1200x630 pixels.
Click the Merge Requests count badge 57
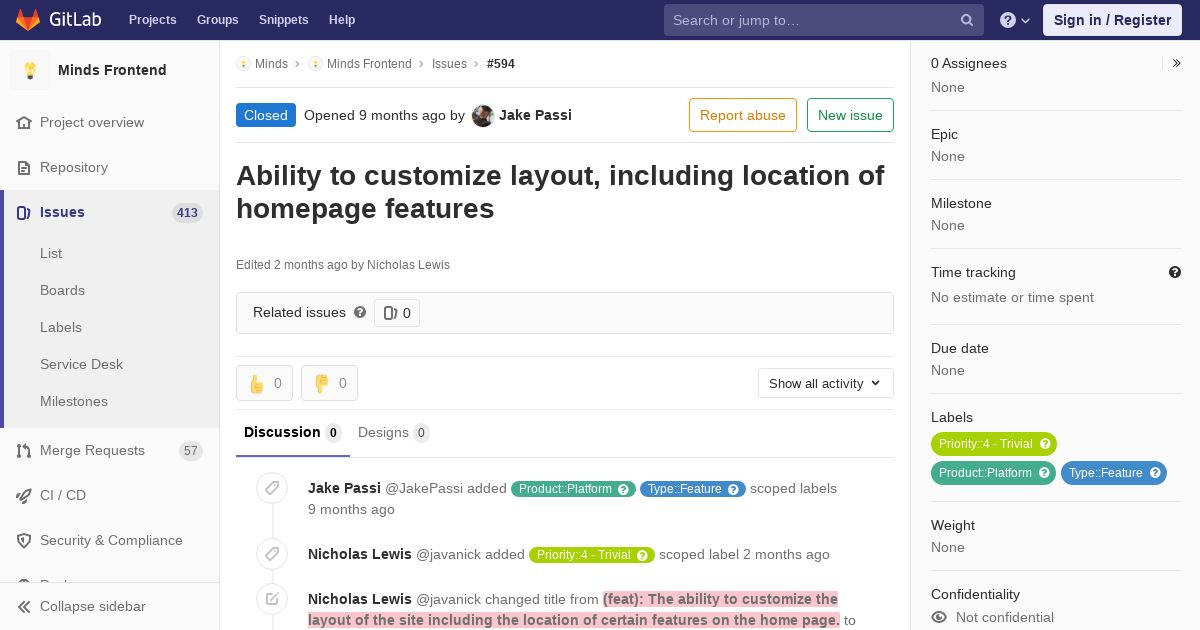[x=191, y=450]
